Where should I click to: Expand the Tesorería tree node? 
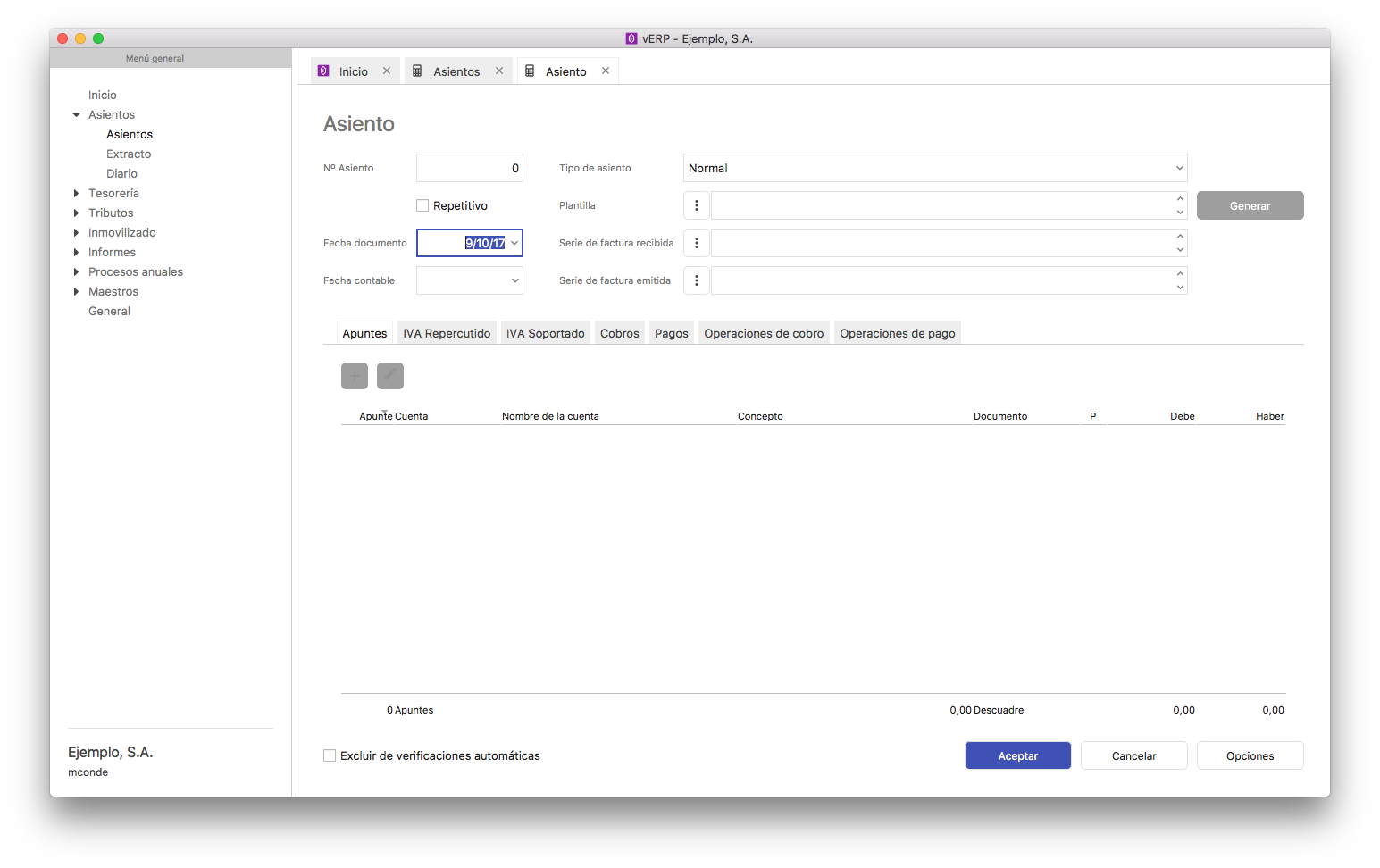coord(76,193)
